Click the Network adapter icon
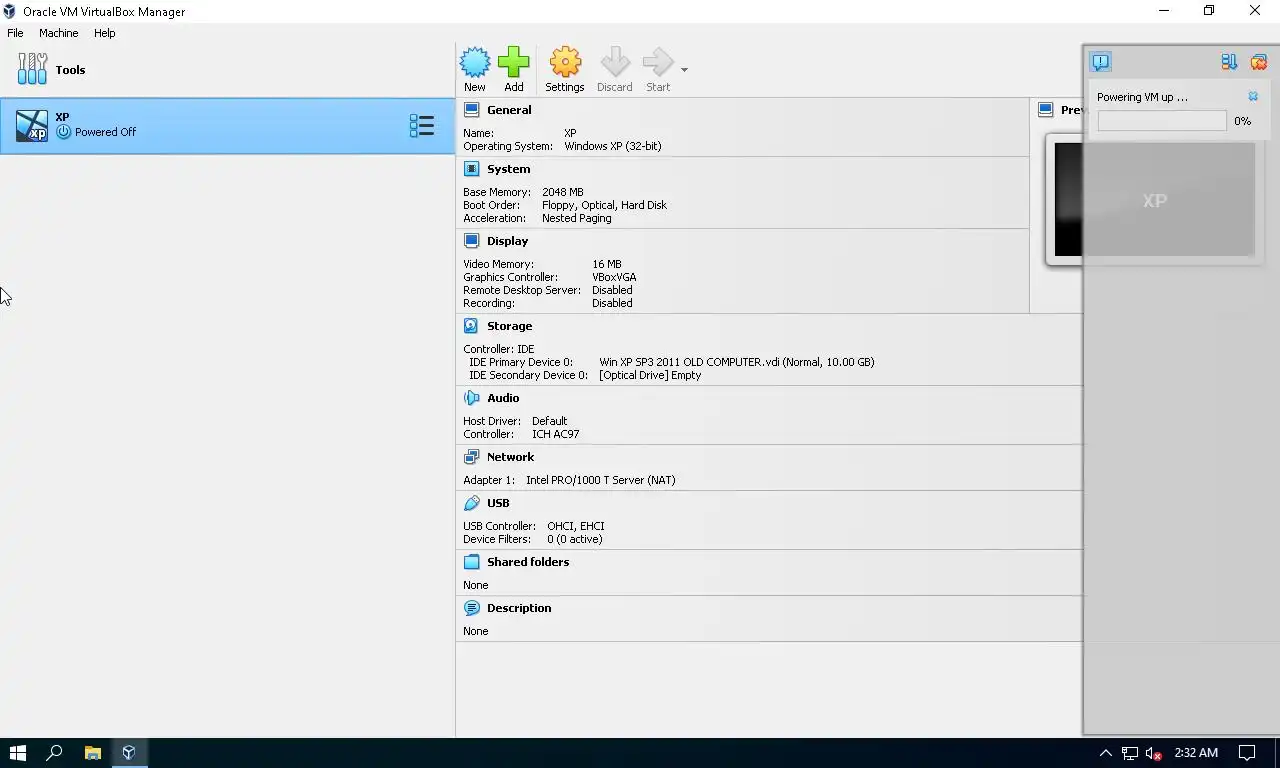The width and height of the screenshot is (1280, 768). tap(471, 457)
